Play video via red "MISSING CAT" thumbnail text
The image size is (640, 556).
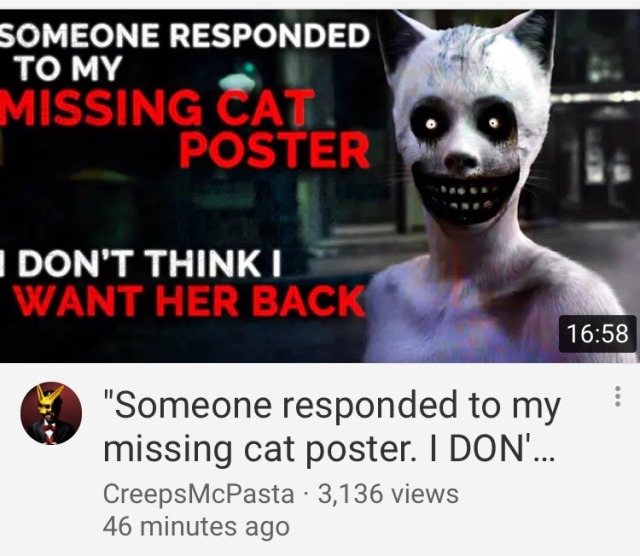(157, 108)
